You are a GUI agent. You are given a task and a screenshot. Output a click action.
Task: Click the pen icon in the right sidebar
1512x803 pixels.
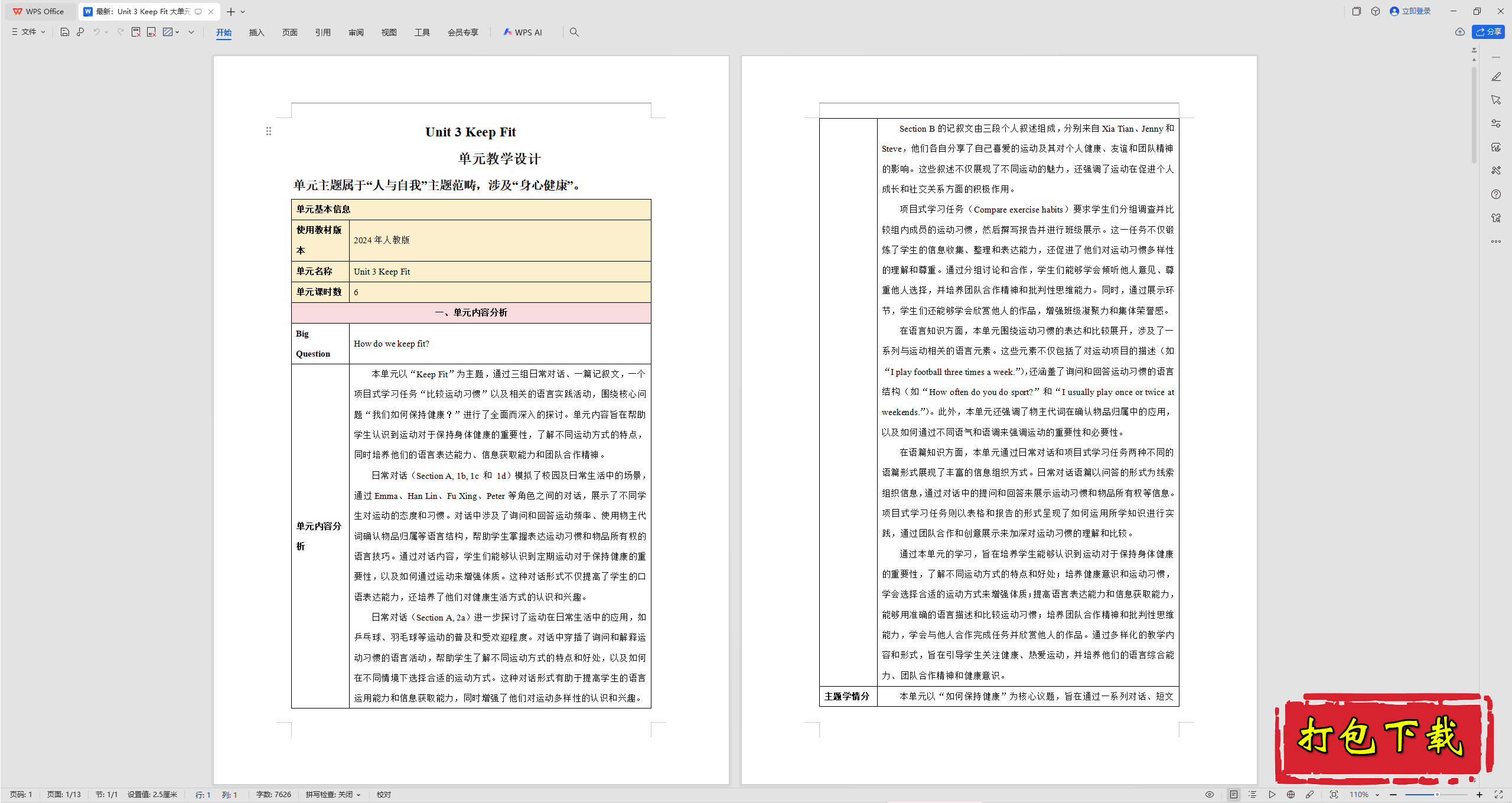(x=1496, y=77)
